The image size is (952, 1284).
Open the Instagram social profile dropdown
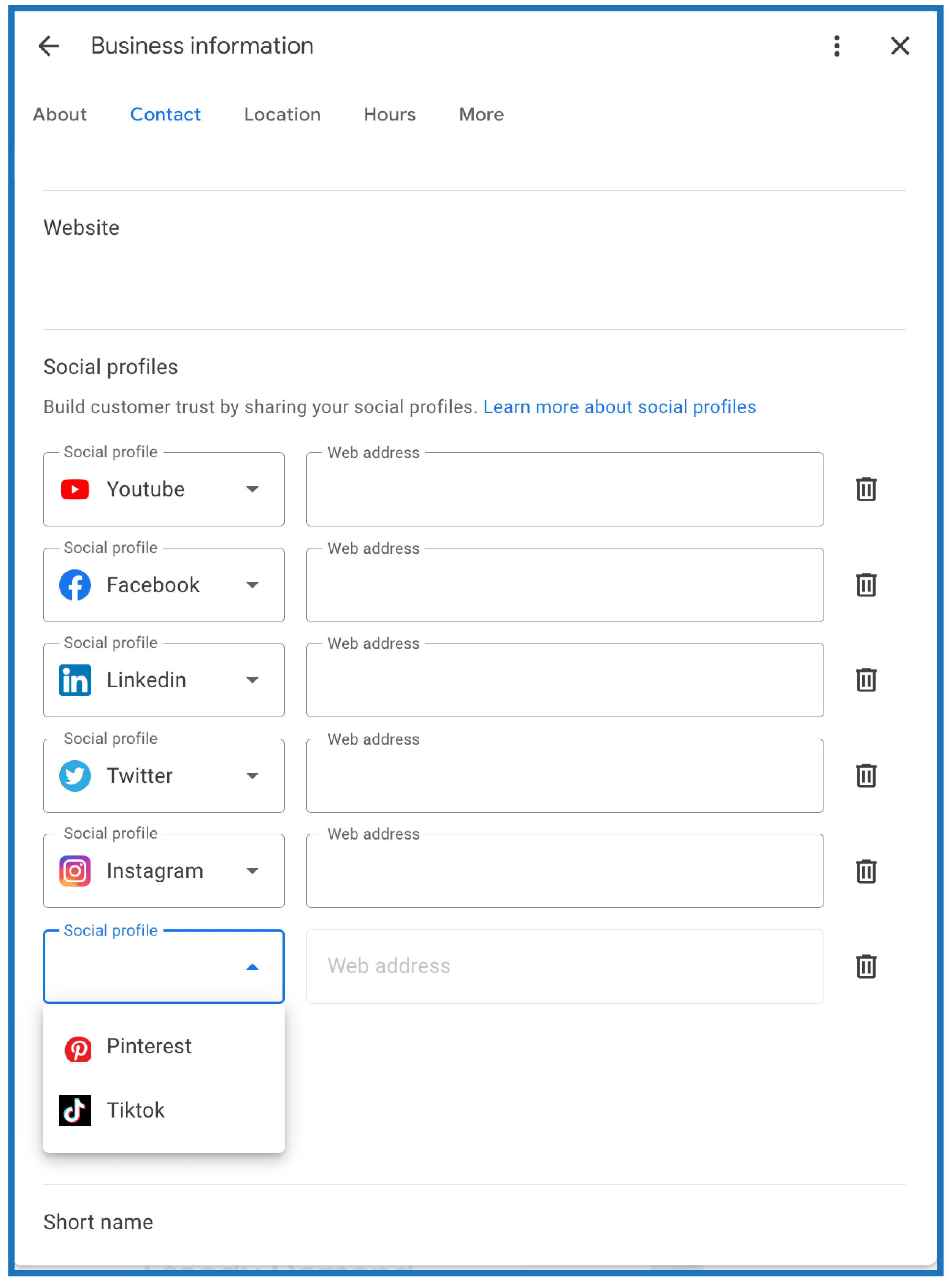point(163,871)
